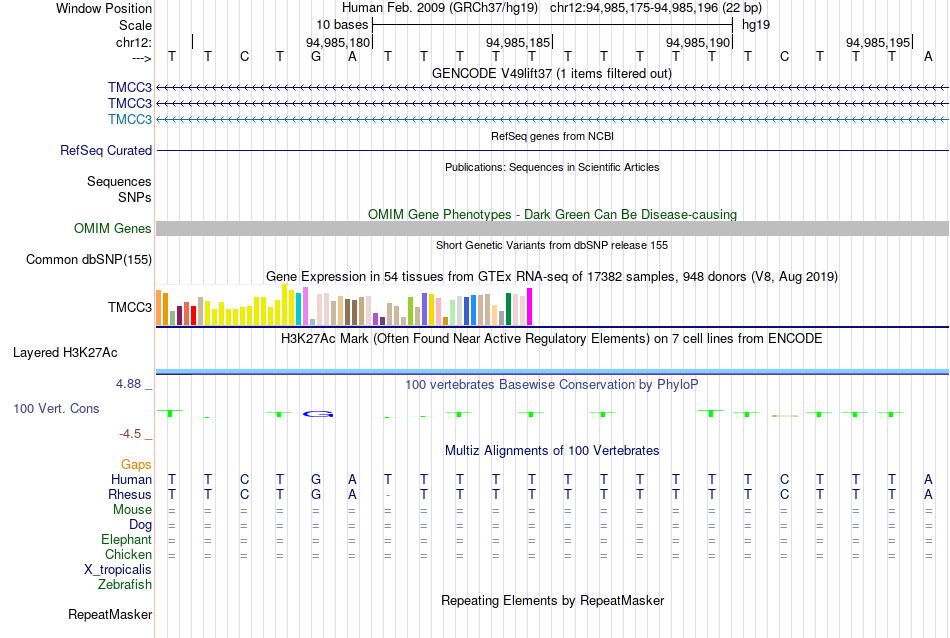Click the 100 Vert. Cons label
Image resolution: width=950 pixels, height=638 pixels.
coord(56,408)
